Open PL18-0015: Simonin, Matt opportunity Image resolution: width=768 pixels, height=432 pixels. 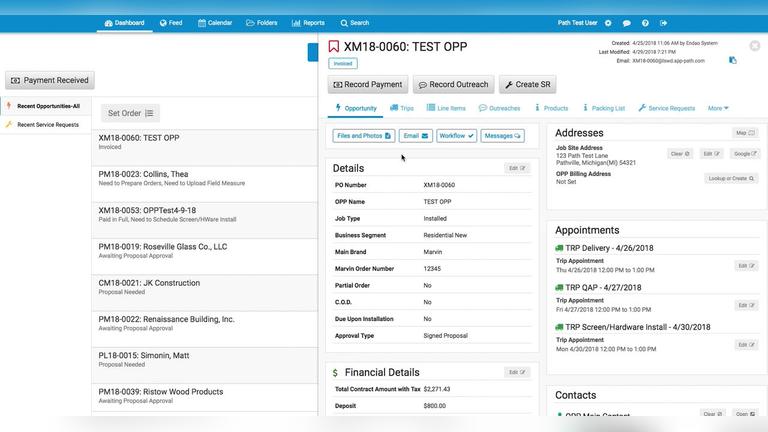click(x=205, y=365)
